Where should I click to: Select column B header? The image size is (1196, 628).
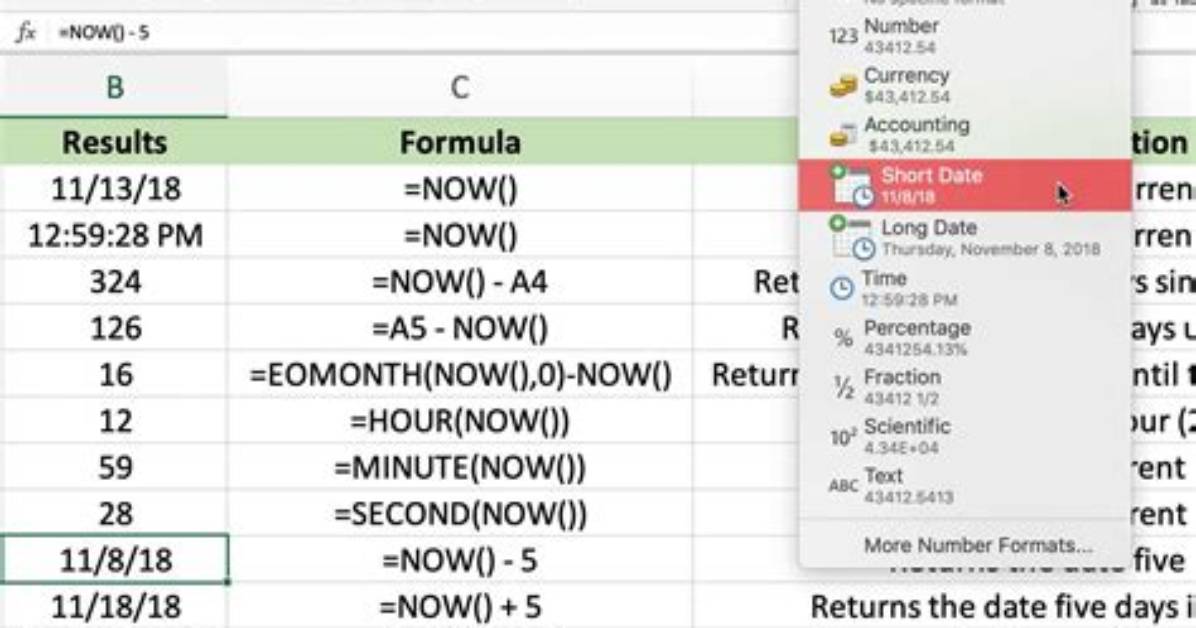114,87
